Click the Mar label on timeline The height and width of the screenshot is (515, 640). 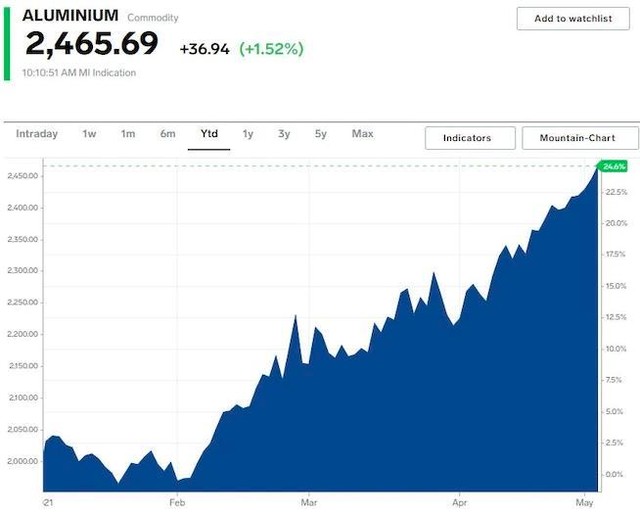(309, 500)
